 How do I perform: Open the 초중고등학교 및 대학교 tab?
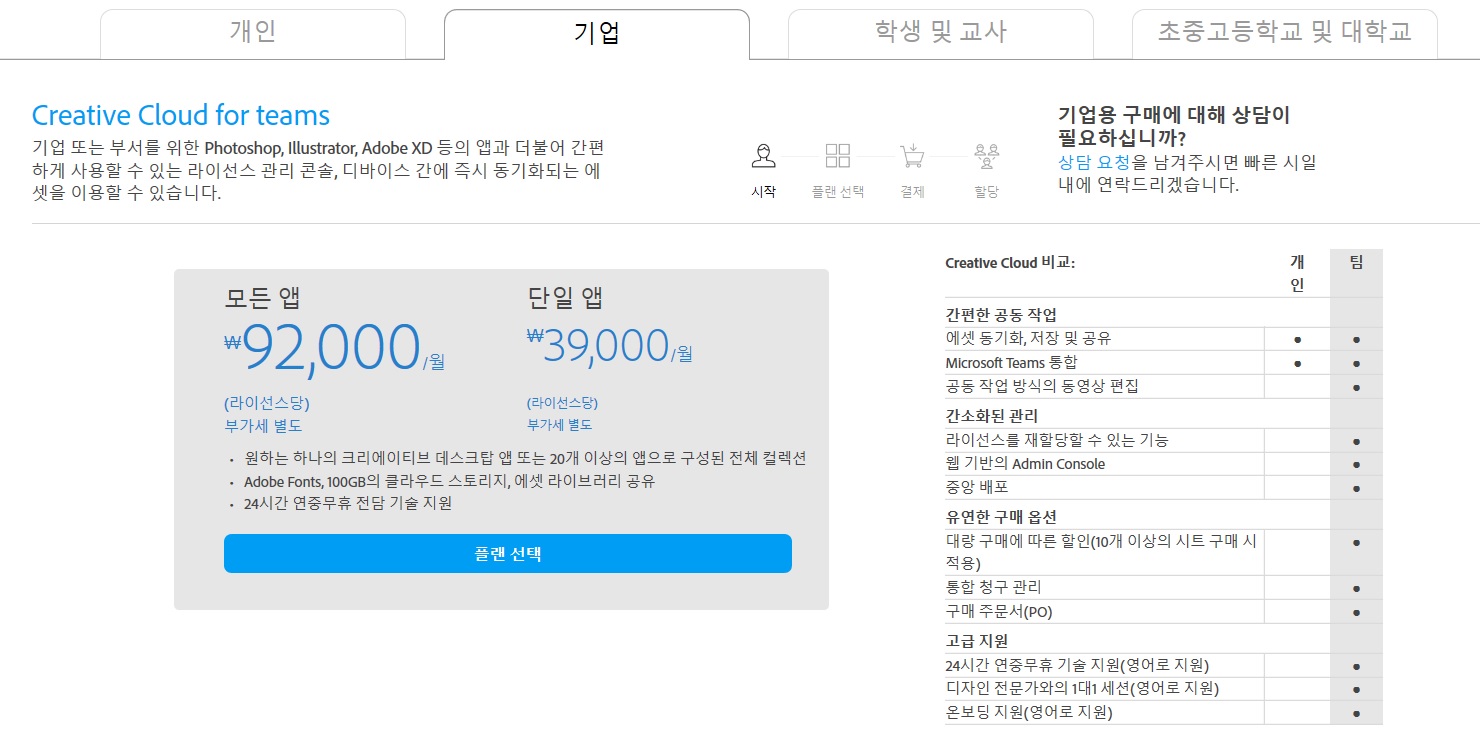pyautogui.click(x=1285, y=33)
